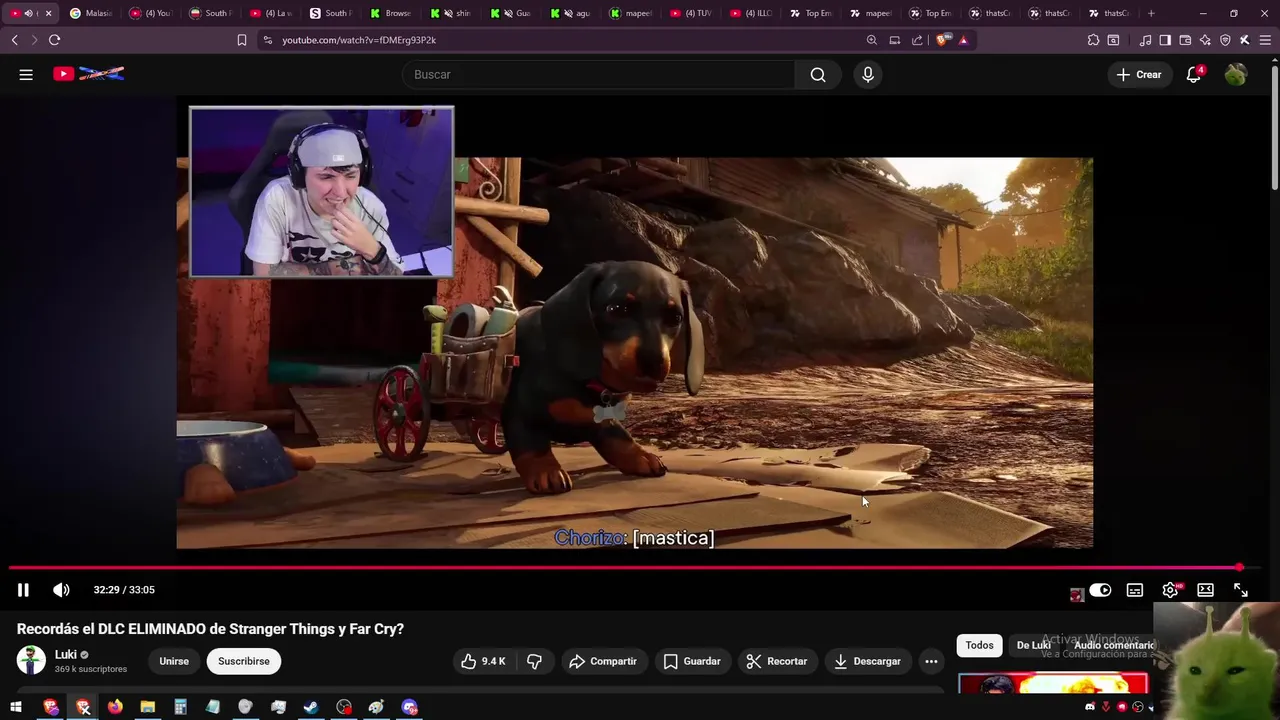Subscribe using the Suscribirse button
The width and height of the screenshot is (1280, 720).
coord(244,661)
